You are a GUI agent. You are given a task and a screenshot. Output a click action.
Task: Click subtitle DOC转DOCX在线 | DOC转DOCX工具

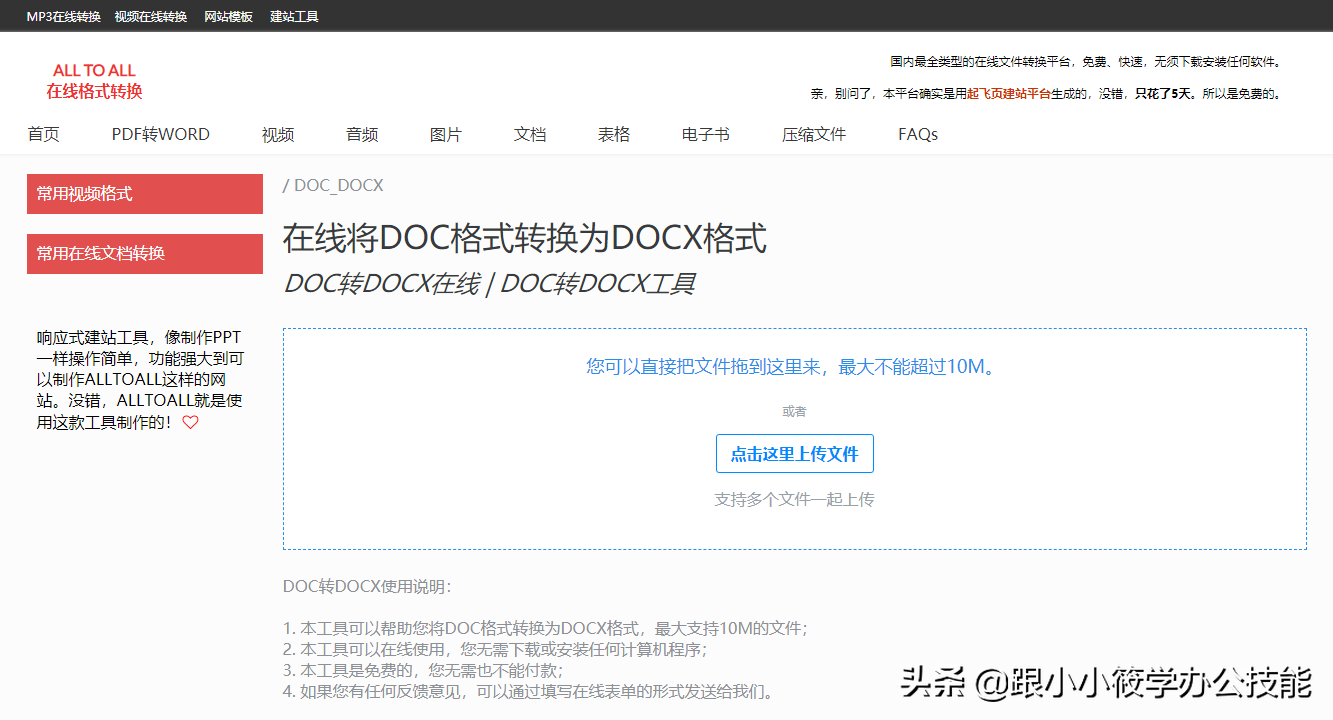(489, 284)
